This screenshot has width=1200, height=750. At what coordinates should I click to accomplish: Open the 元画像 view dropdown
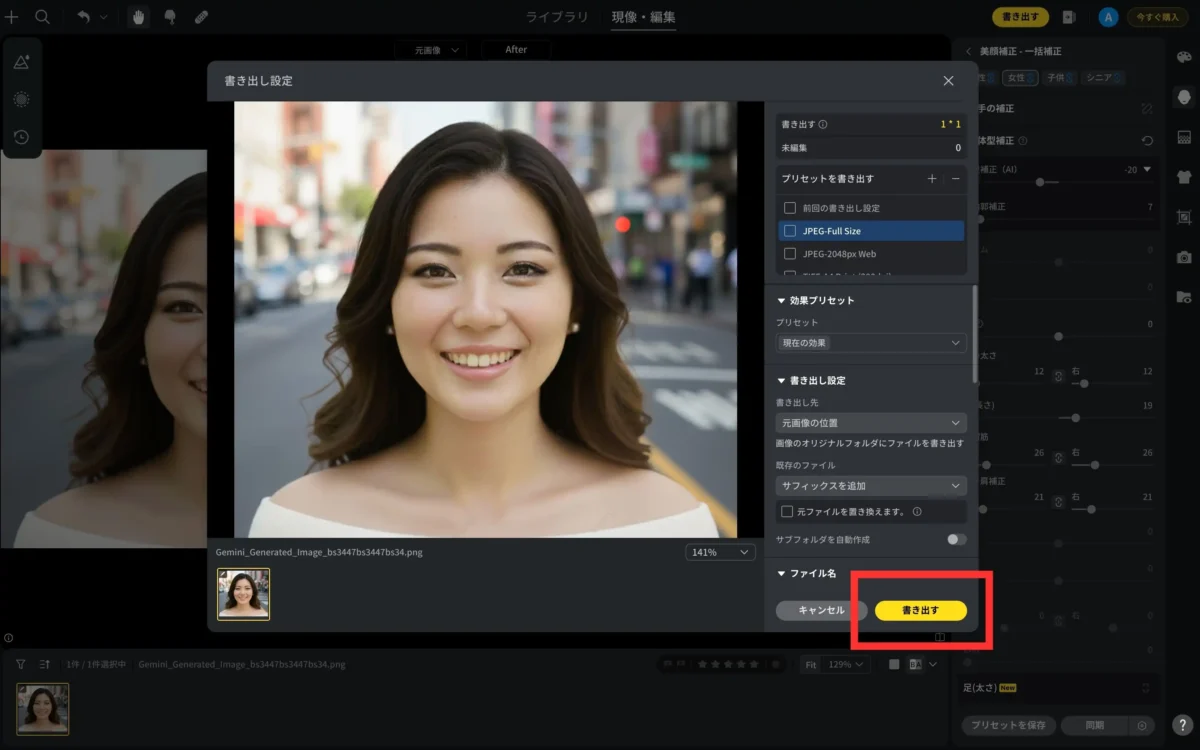point(431,50)
